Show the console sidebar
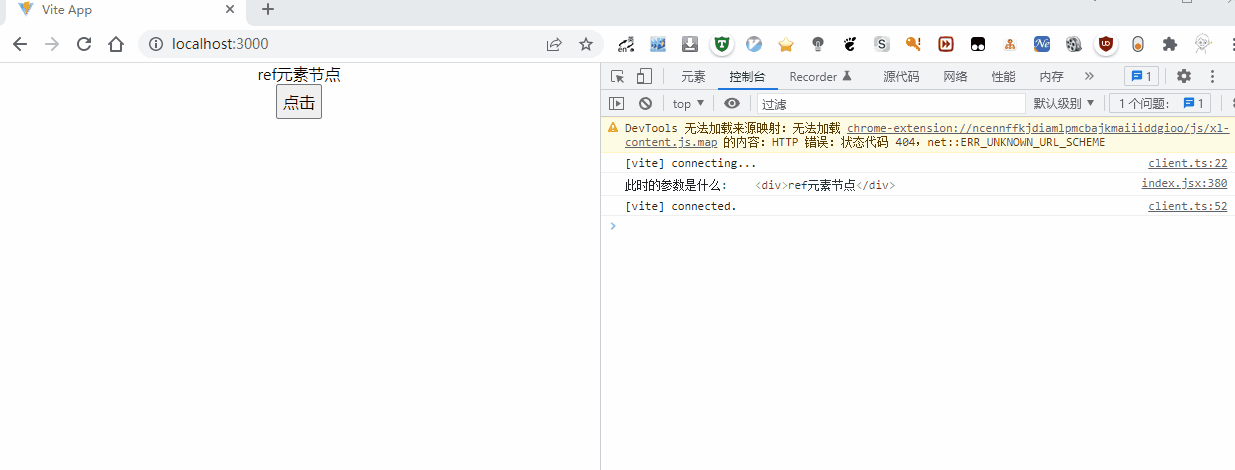 (x=617, y=103)
